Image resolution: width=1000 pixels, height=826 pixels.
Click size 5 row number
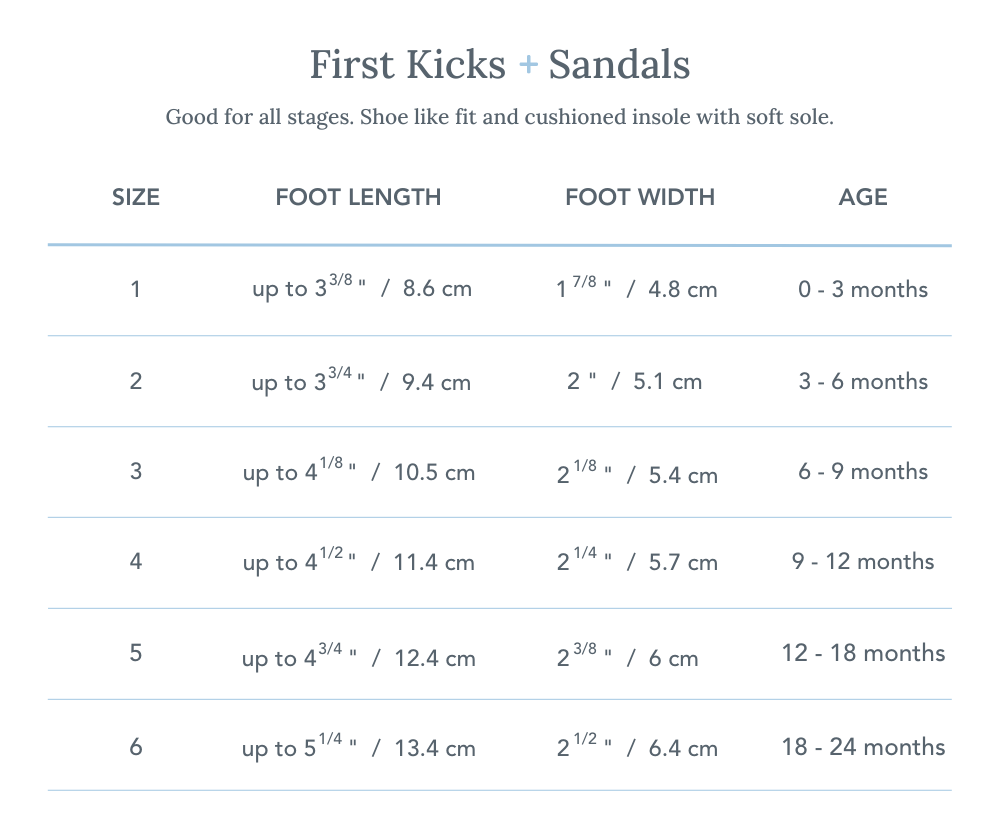pos(136,653)
